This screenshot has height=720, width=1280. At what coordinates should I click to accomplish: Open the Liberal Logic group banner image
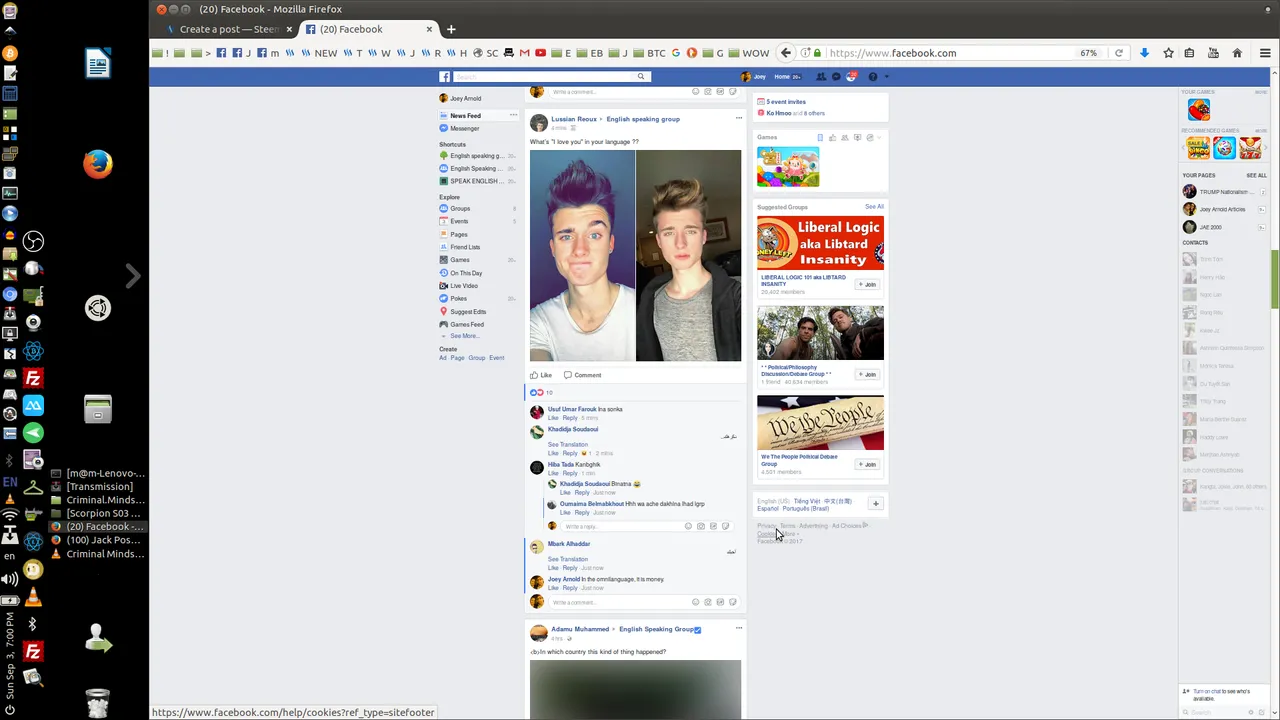pos(820,242)
